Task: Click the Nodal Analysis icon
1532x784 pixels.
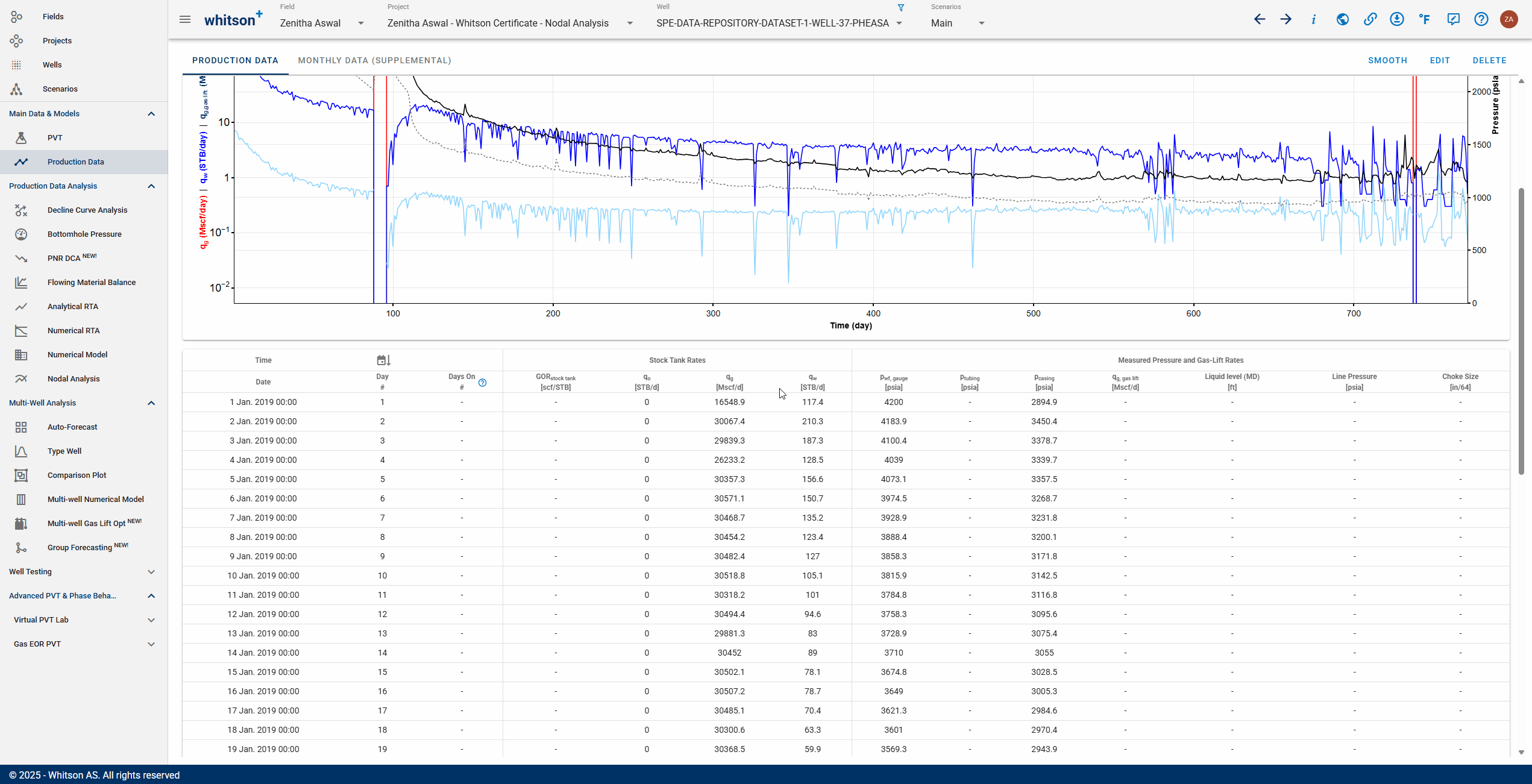Action: tap(21, 378)
